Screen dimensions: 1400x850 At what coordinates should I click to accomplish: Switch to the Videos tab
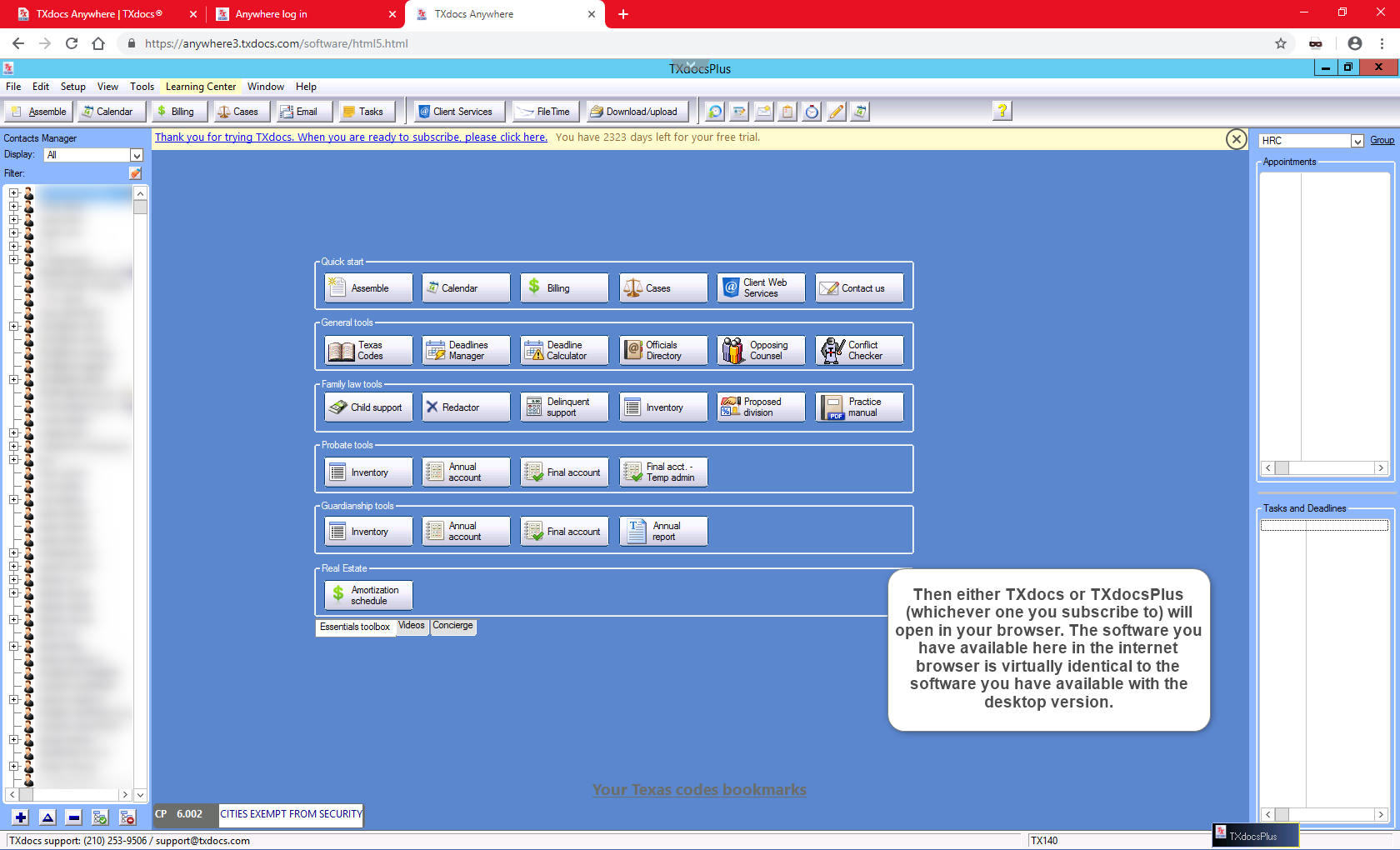coord(412,626)
